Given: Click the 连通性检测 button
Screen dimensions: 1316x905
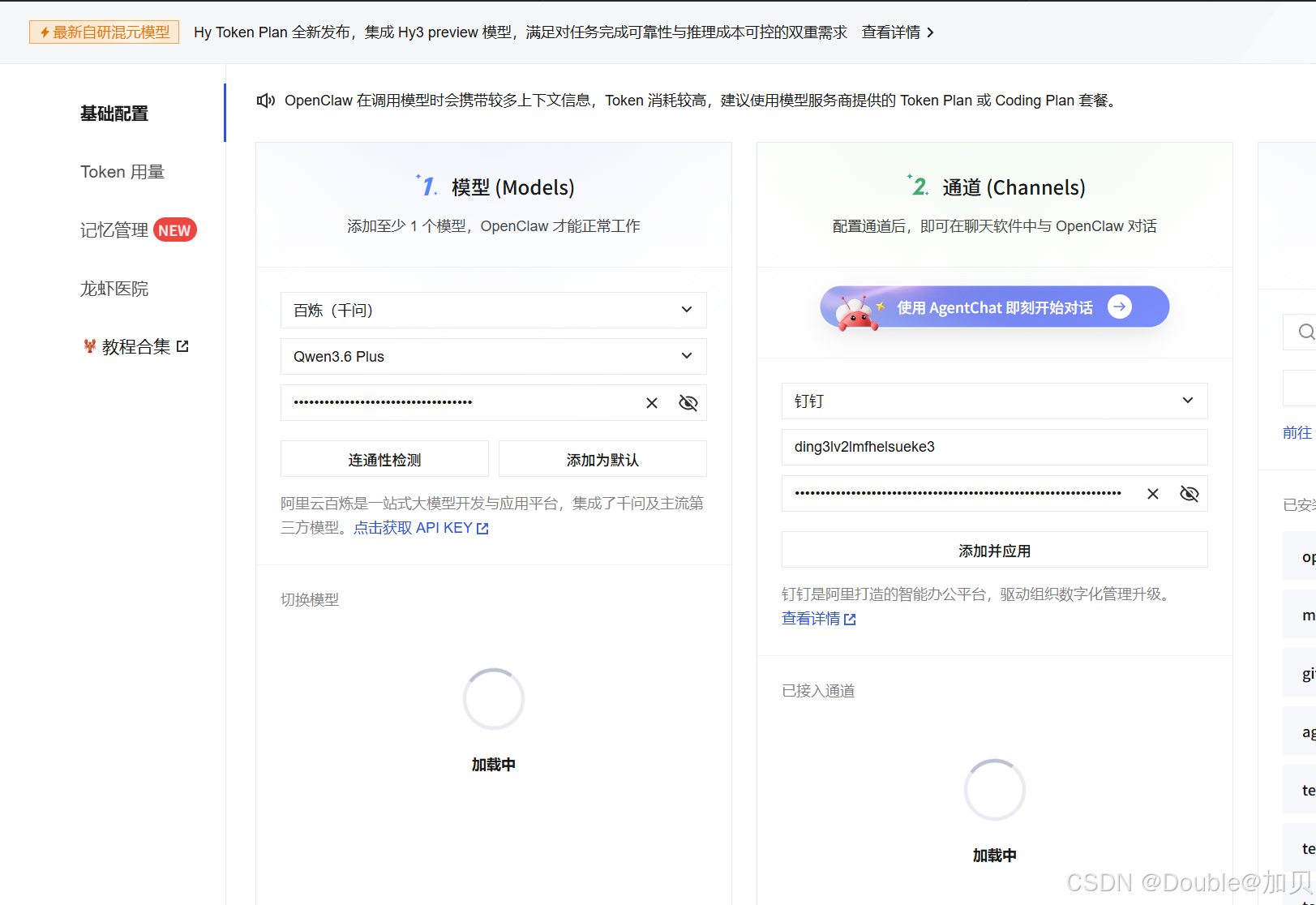Looking at the screenshot, I should coord(384,459).
